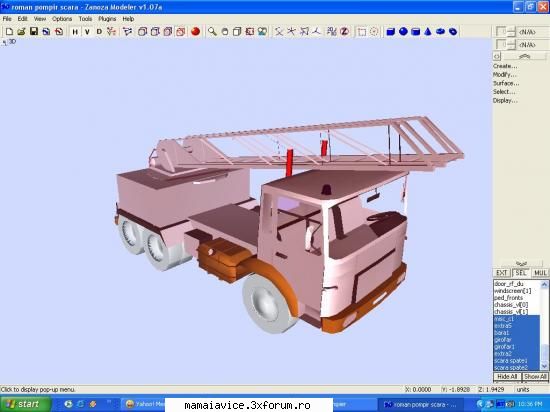Select windscreen[1] in the object list
This screenshot has width=550, height=412.
[x=516, y=291]
